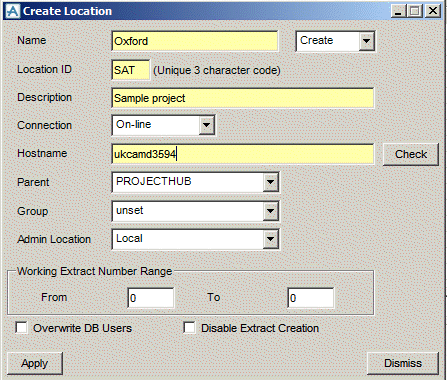The width and height of the screenshot is (447, 380).
Task: Click the Check button beside Hostname
Action: point(411,154)
